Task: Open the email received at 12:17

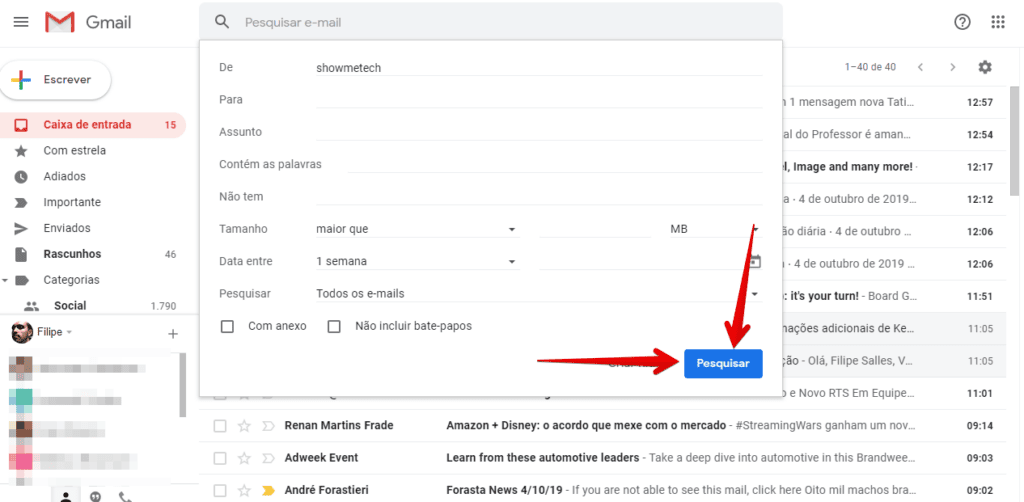Action: [x=895, y=167]
